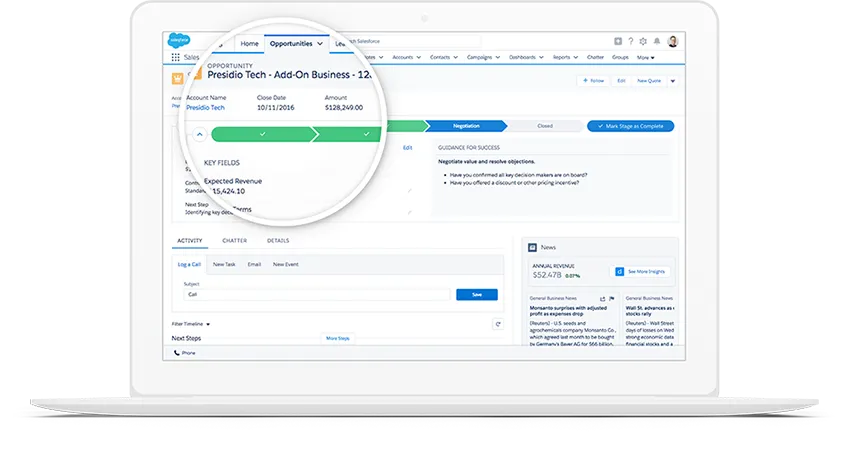Collapse the sales path chevron

pos(198,133)
